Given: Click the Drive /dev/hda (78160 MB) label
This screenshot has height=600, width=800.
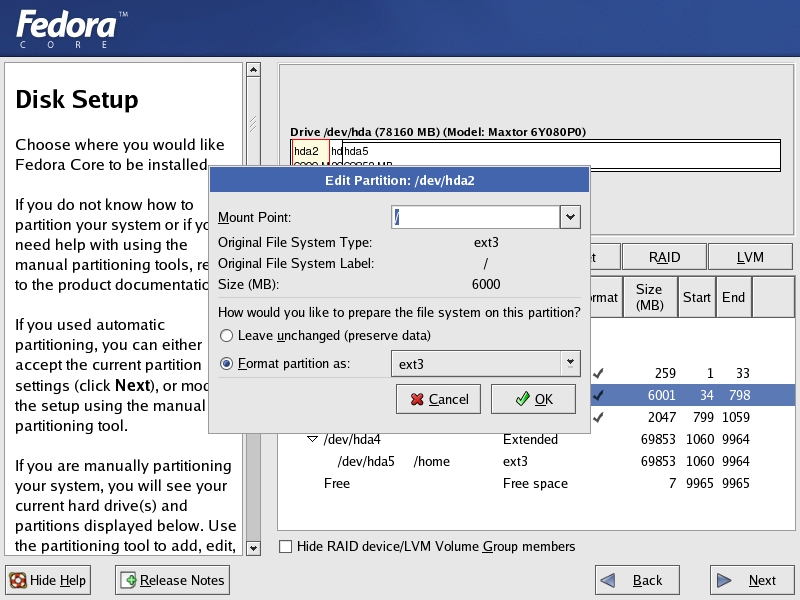Looking at the screenshot, I should [438, 132].
